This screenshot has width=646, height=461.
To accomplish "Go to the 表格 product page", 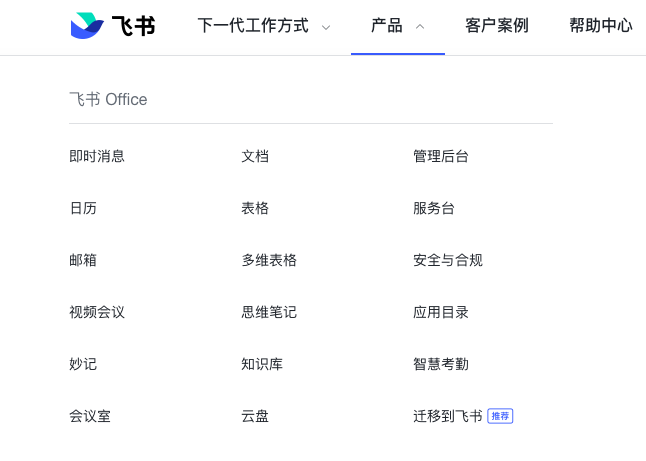I will pyautogui.click(x=255, y=208).
